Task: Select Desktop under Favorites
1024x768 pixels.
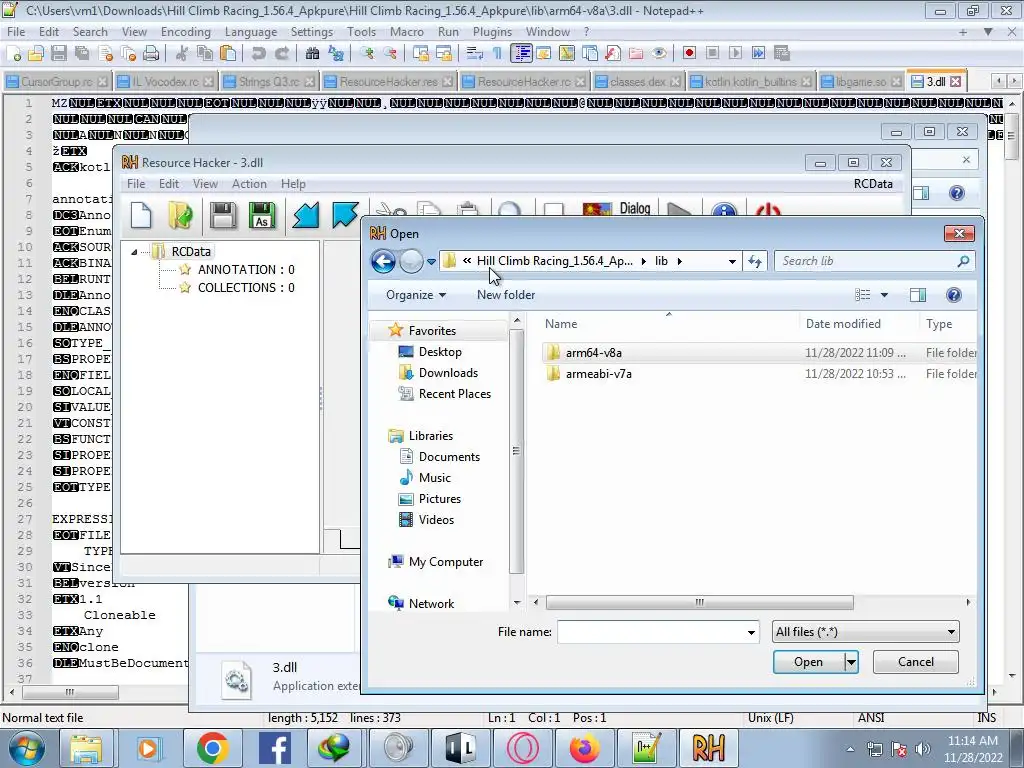Action: tap(440, 352)
